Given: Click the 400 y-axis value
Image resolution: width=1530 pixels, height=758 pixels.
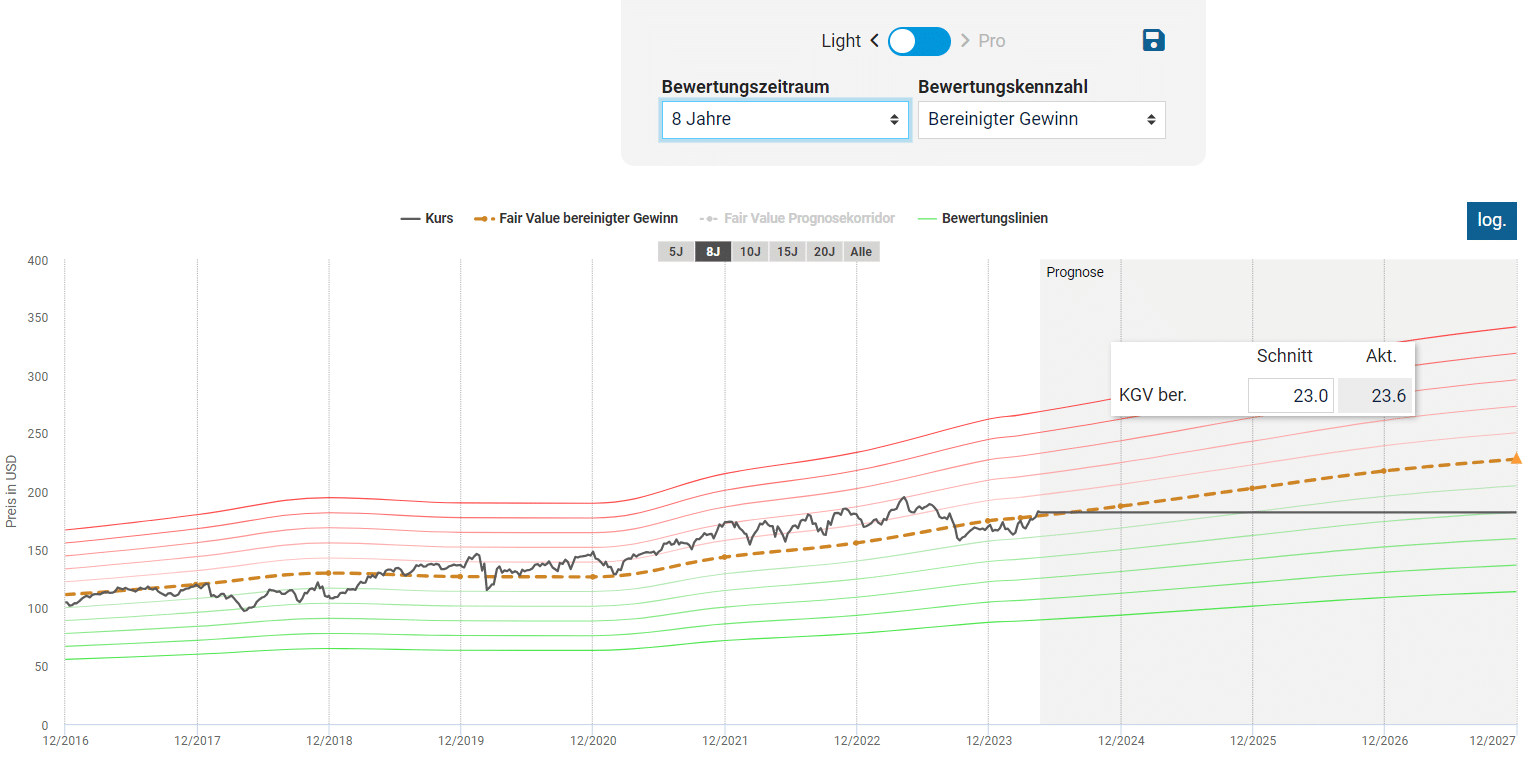Looking at the screenshot, I should 37,261.
